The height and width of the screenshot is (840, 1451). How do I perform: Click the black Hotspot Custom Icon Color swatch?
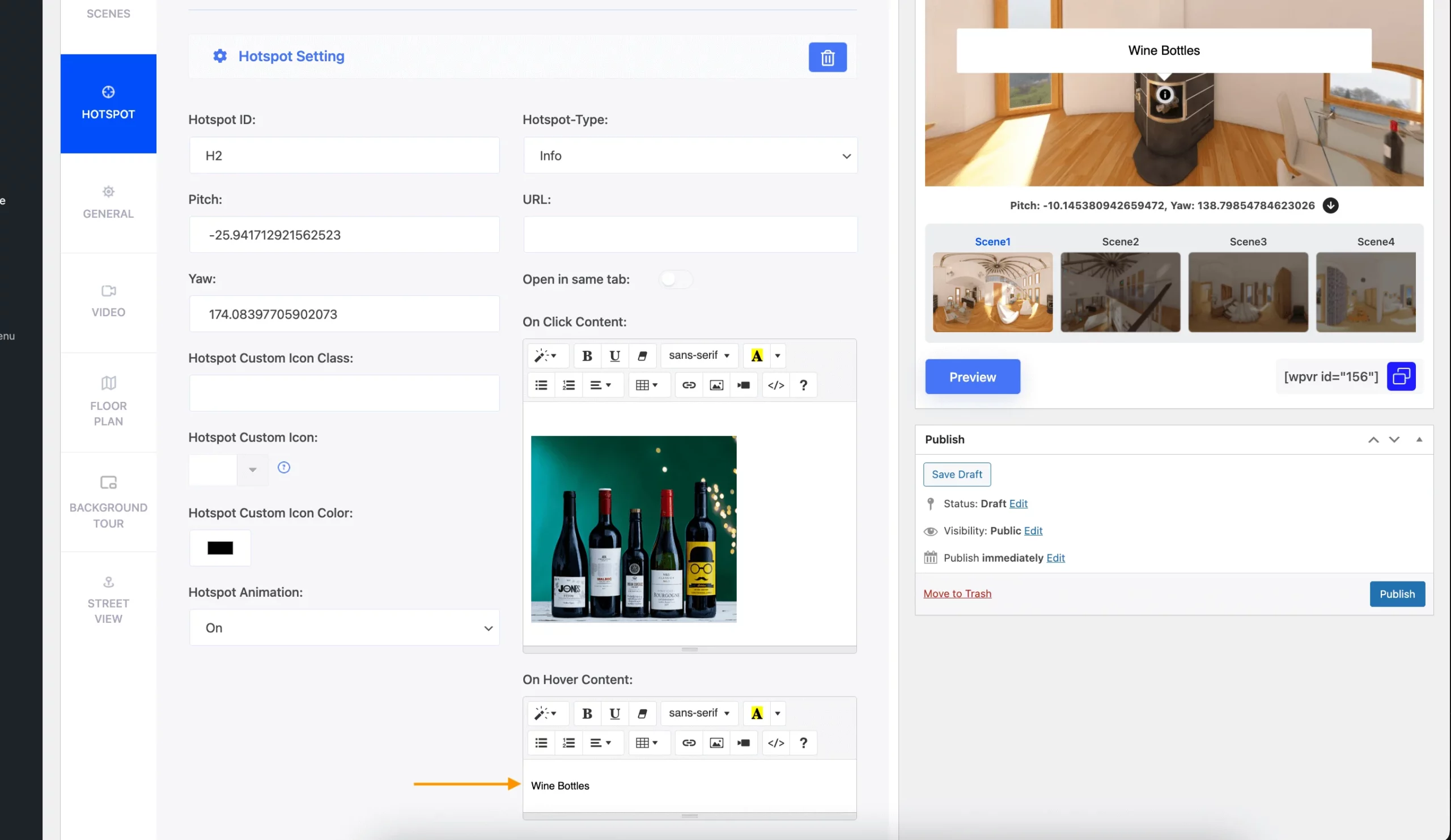[x=220, y=548]
